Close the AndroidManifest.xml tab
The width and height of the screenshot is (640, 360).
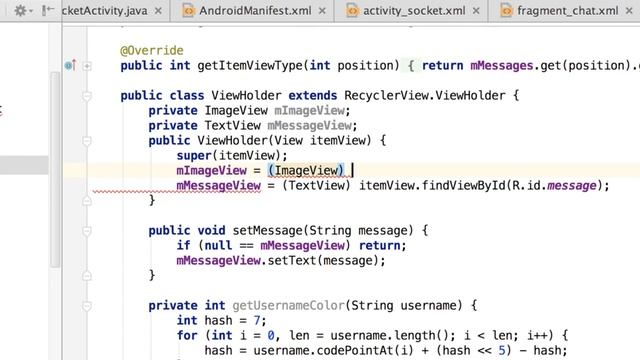pos(322,11)
